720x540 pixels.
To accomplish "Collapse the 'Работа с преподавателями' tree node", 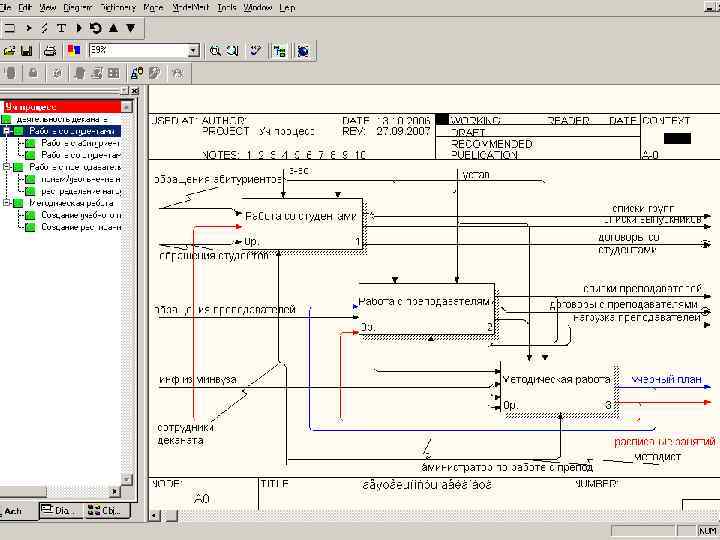I will tap(7, 167).
